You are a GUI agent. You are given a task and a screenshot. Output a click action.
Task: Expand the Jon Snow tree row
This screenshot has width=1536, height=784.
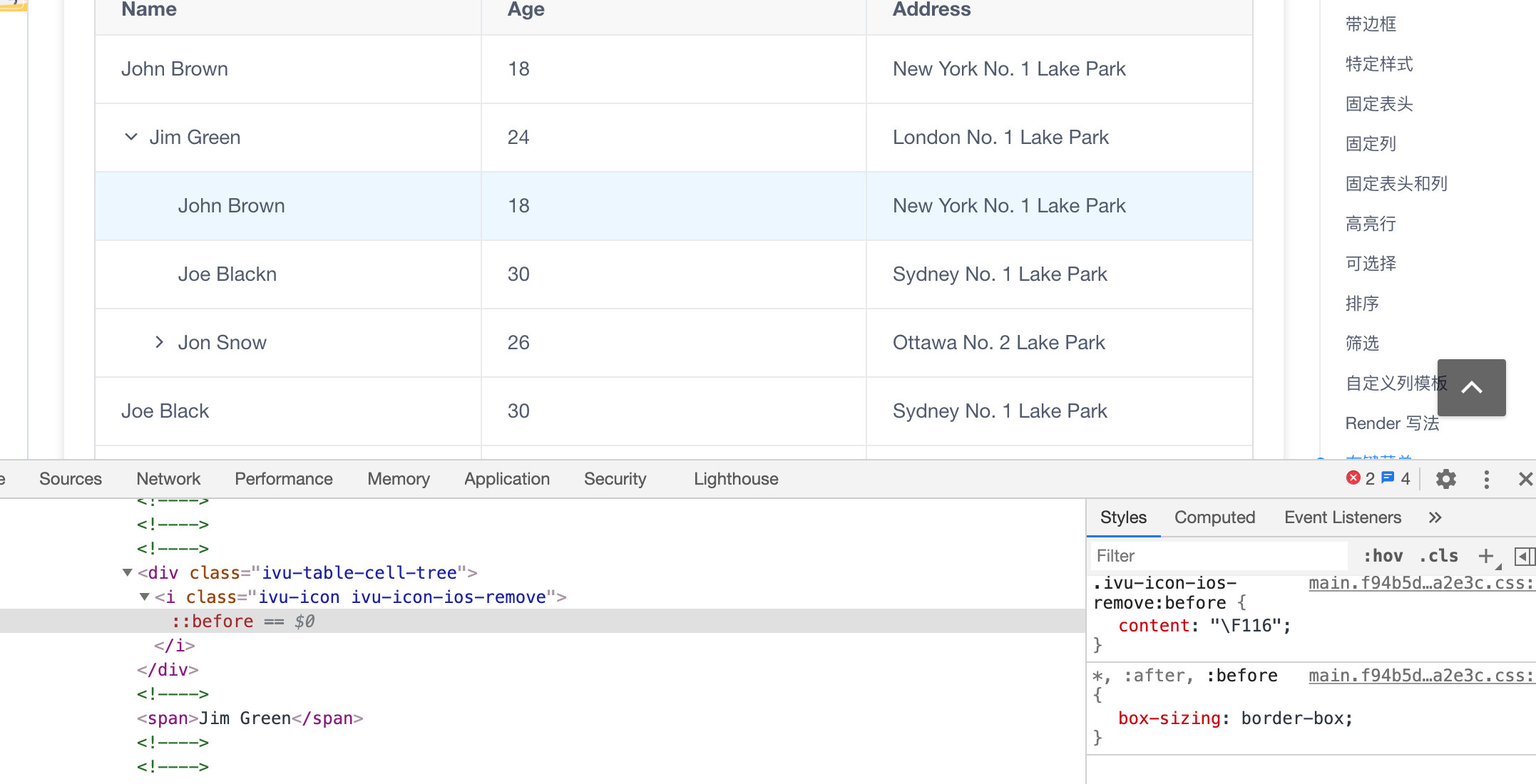[x=159, y=343]
